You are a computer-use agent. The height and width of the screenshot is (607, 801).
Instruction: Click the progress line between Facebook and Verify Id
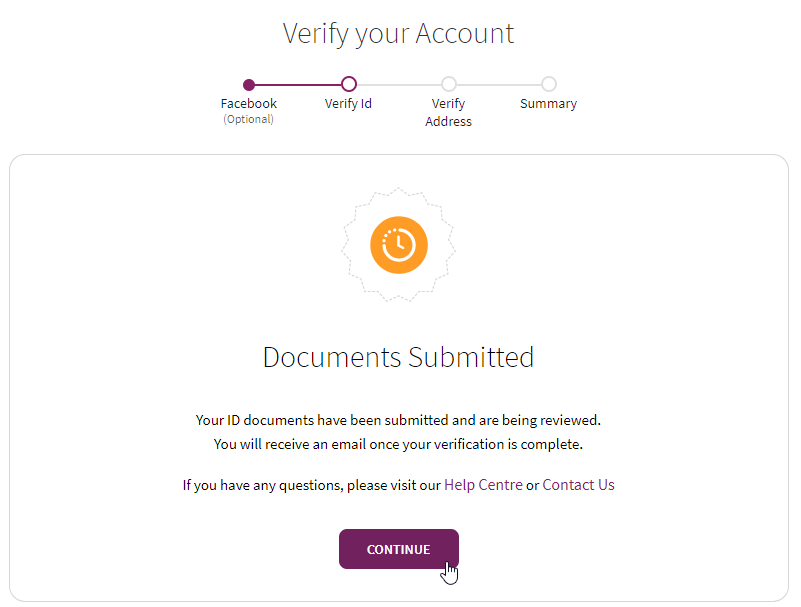[298, 84]
